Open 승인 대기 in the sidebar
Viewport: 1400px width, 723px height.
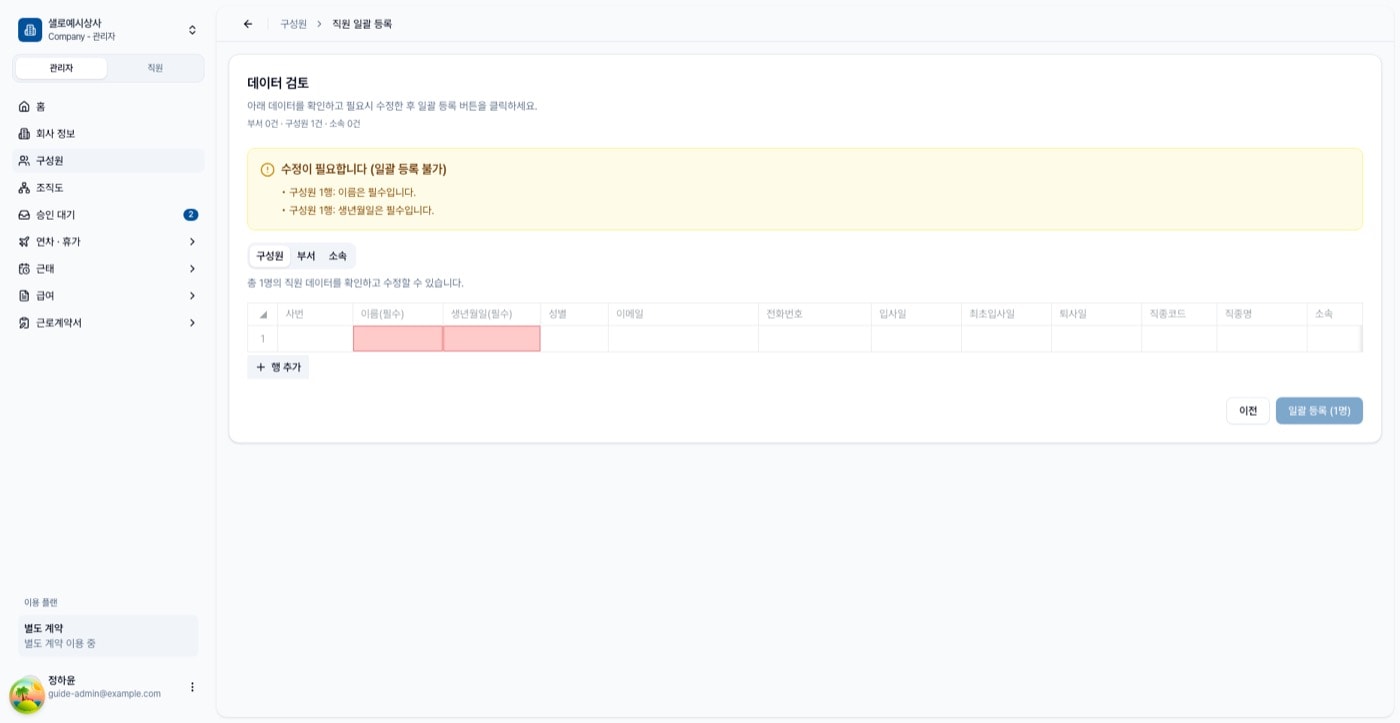click(108, 214)
